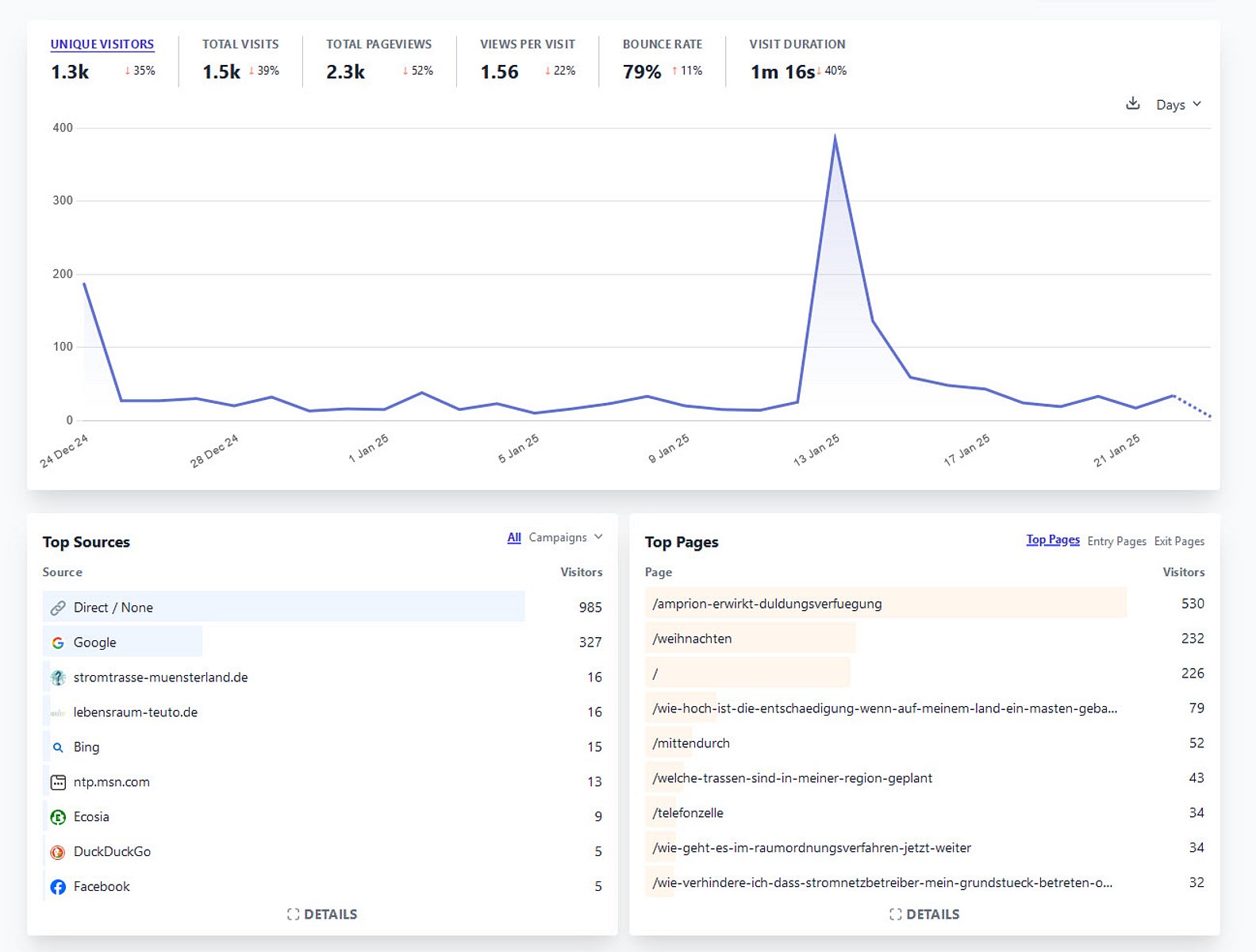Click the 13 Jan 25 peak on the graph
1256x952 pixels.
pos(835,137)
